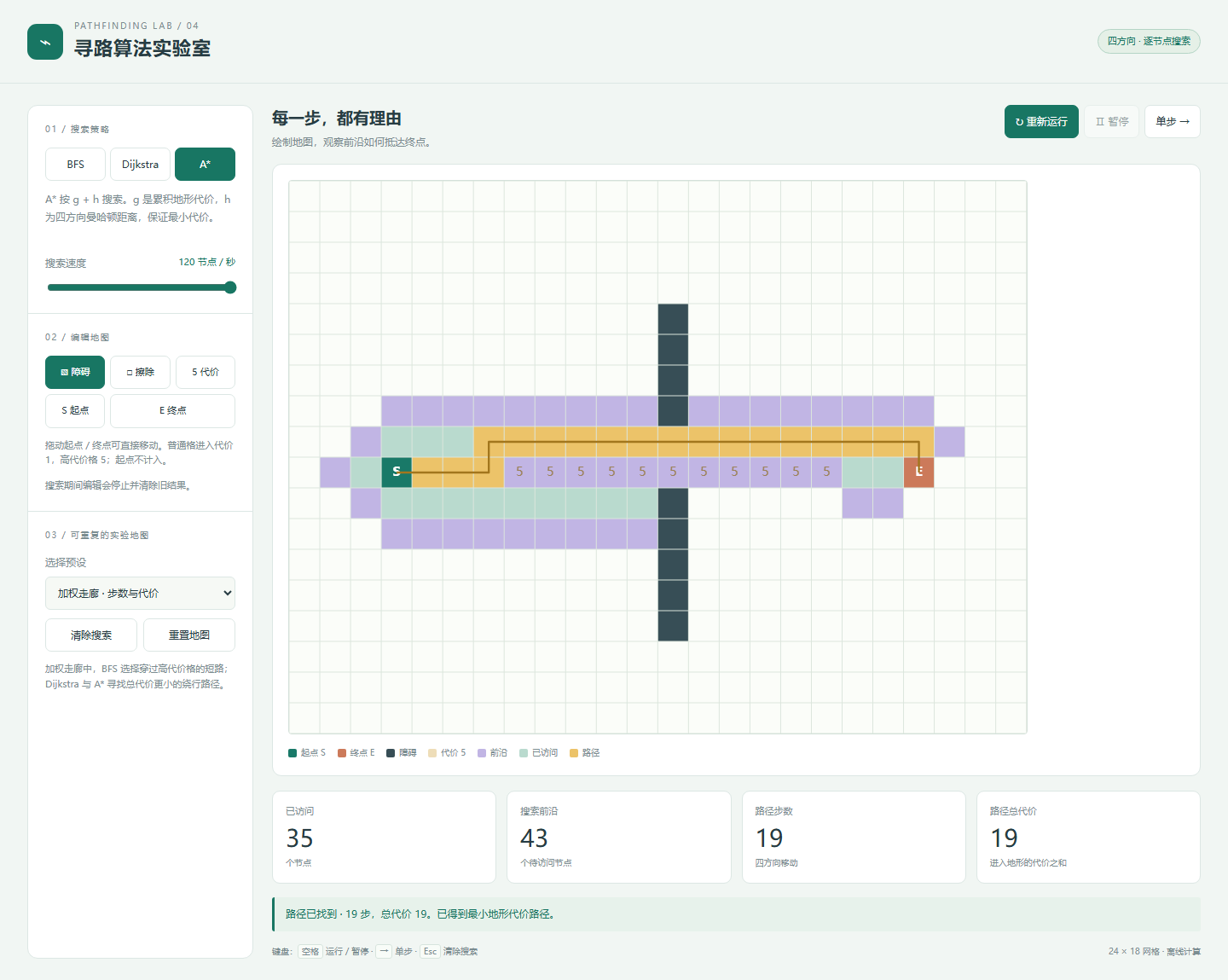Click the 四方向·逐节点搜索 badge at top right

click(1149, 41)
